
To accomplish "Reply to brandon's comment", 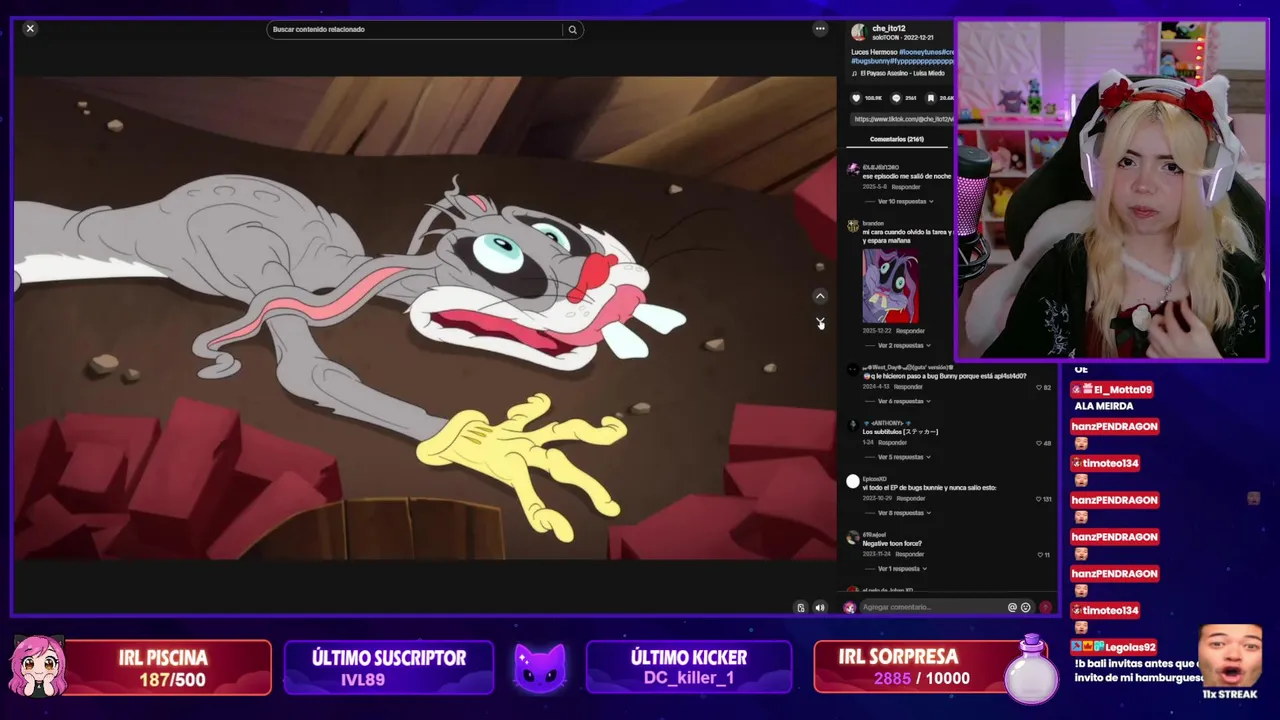I will click(x=910, y=331).
